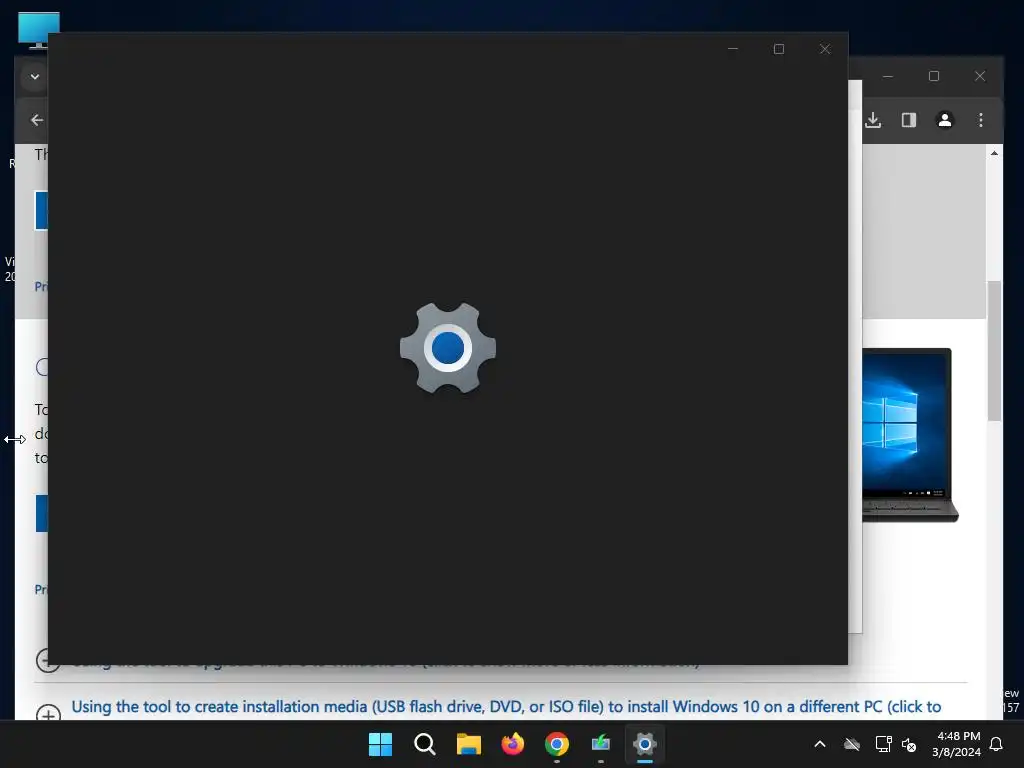The width and height of the screenshot is (1024, 768).
Task: Switch to Chrome from the taskbar
Action: 556,744
